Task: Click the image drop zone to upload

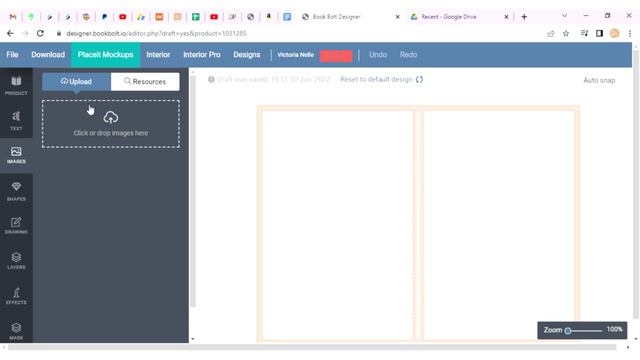Action: (x=111, y=124)
